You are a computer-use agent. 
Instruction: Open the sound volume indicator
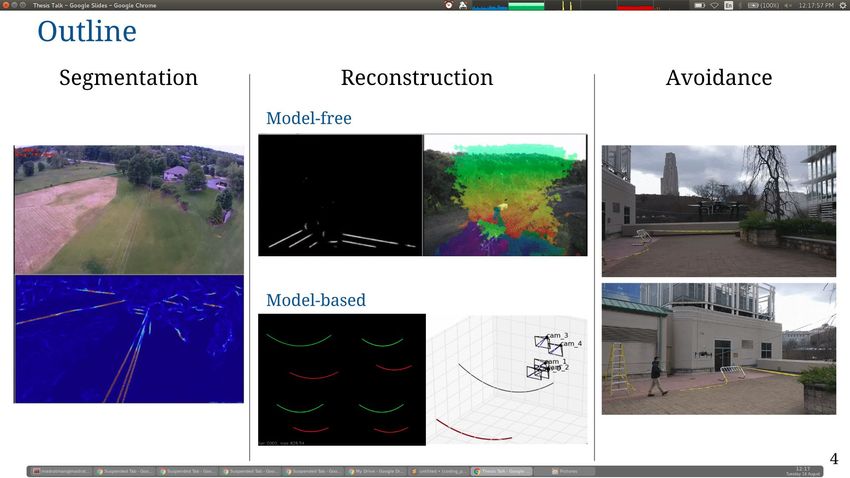[788, 5]
